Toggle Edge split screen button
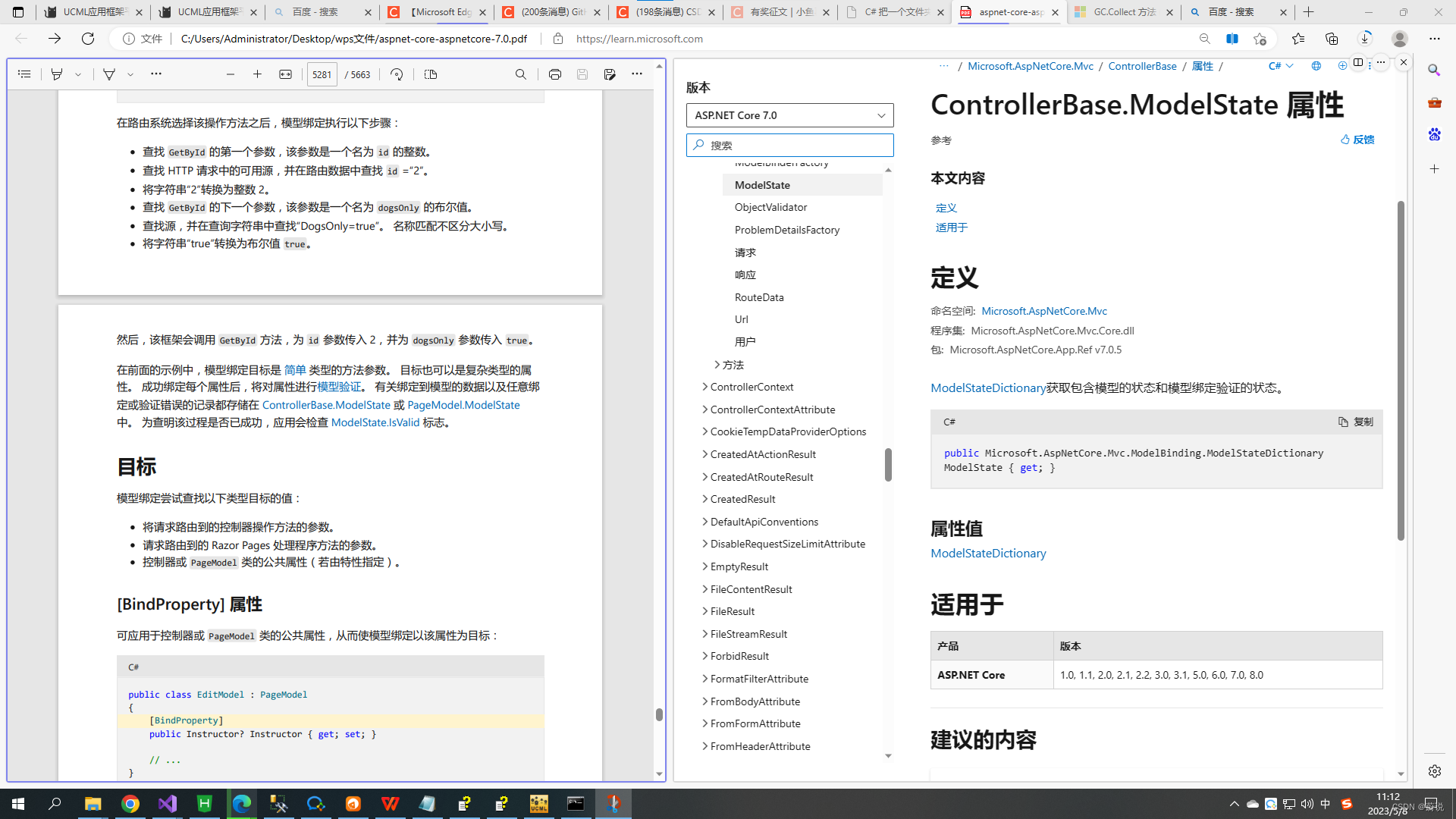This screenshot has height=819, width=1456. click(1232, 39)
